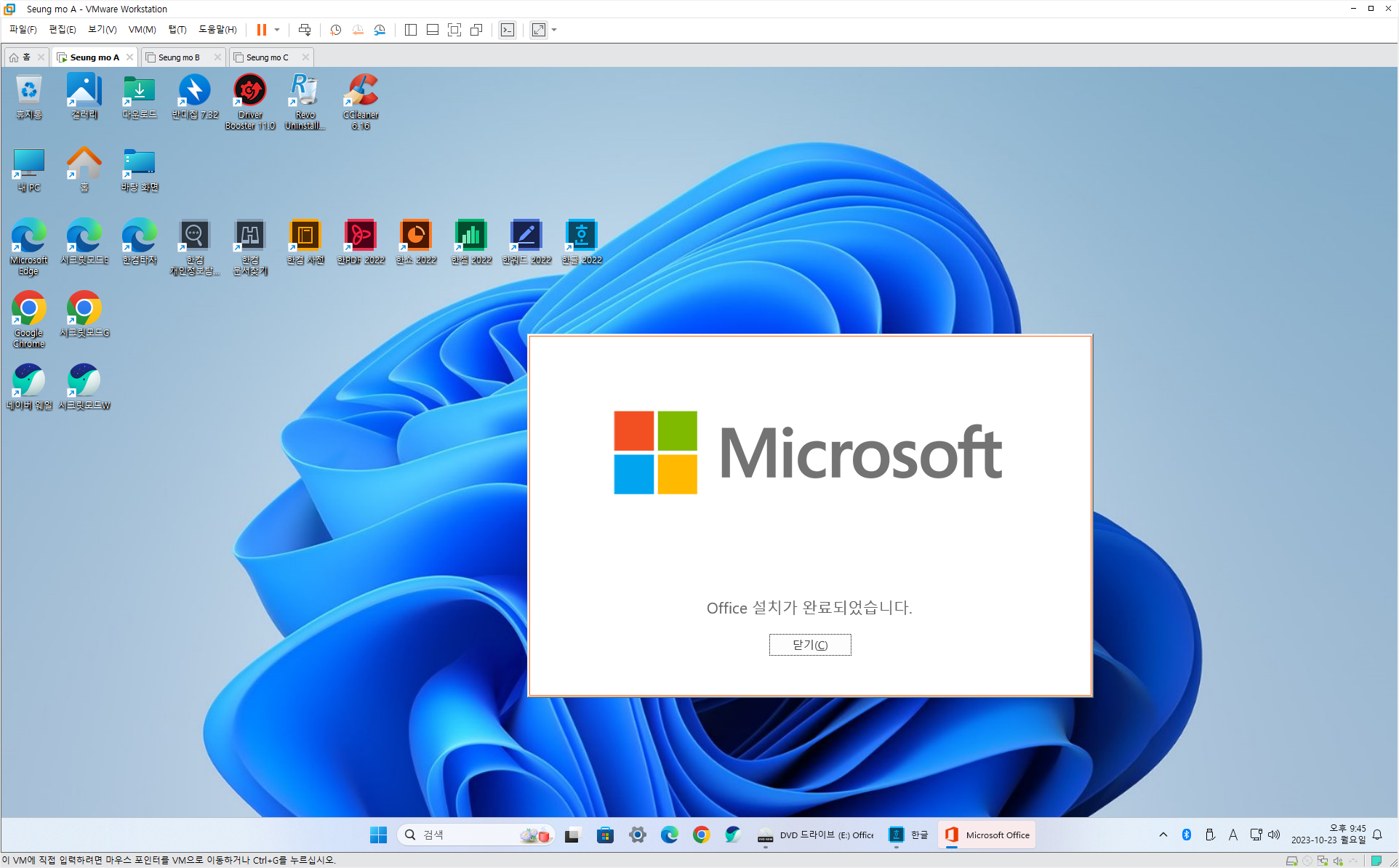The height and width of the screenshot is (868, 1399).
Task: Click the volume icon in system tray
Action: [1274, 835]
